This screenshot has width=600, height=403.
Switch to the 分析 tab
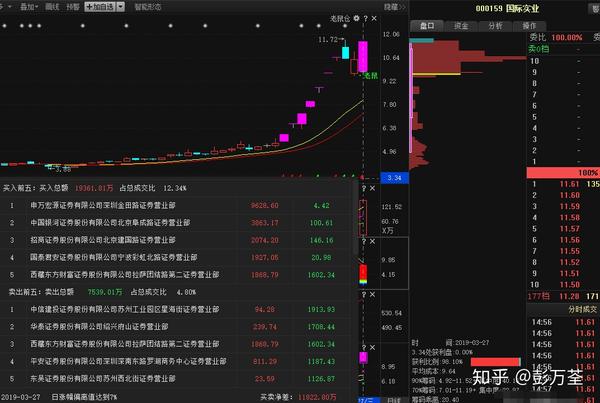click(x=495, y=26)
